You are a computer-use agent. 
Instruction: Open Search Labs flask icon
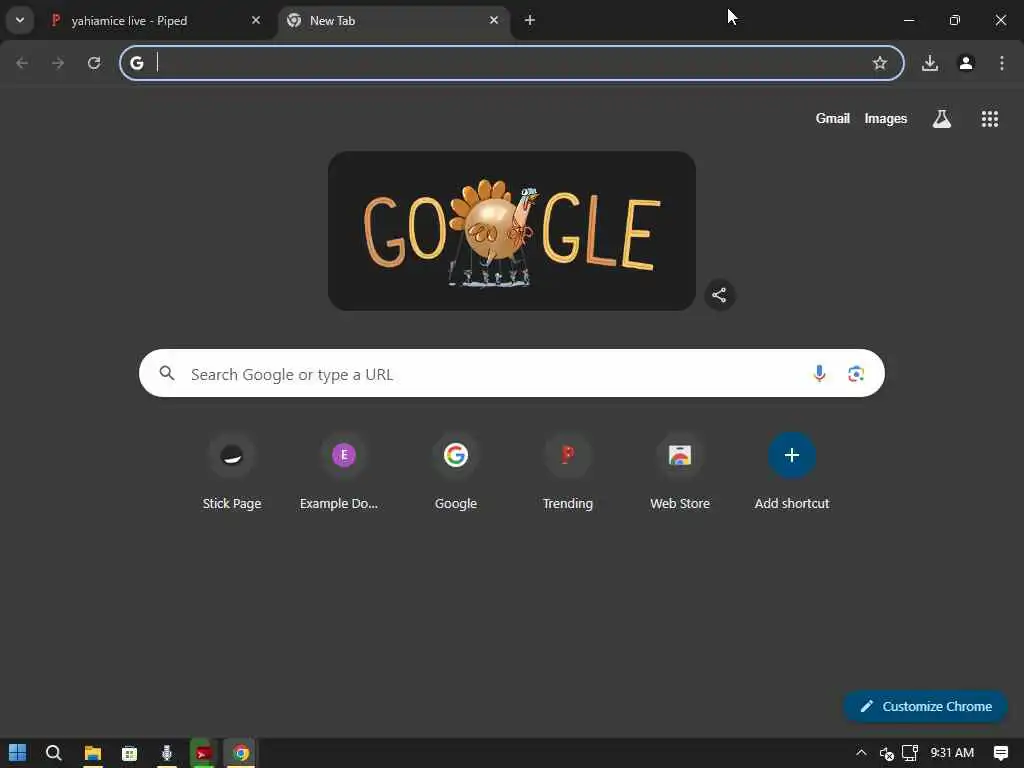942,118
